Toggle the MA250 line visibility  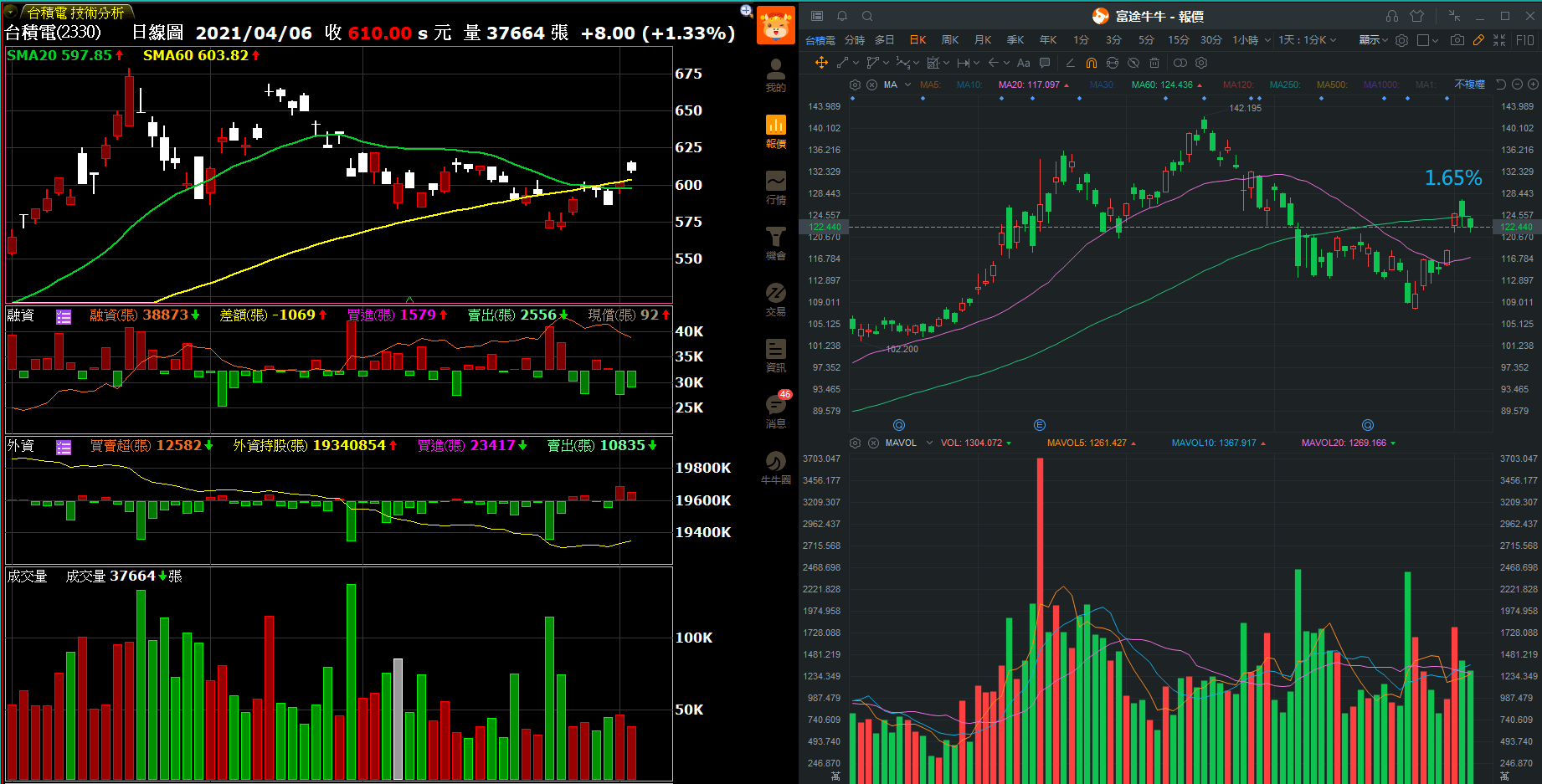coord(1285,85)
